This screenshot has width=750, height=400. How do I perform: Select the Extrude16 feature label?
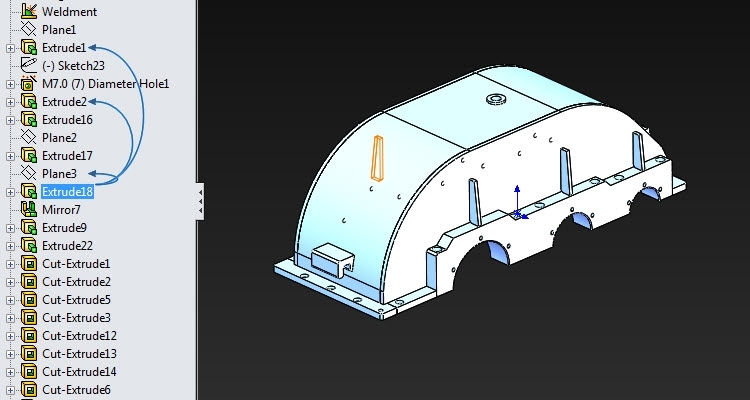click(x=67, y=120)
